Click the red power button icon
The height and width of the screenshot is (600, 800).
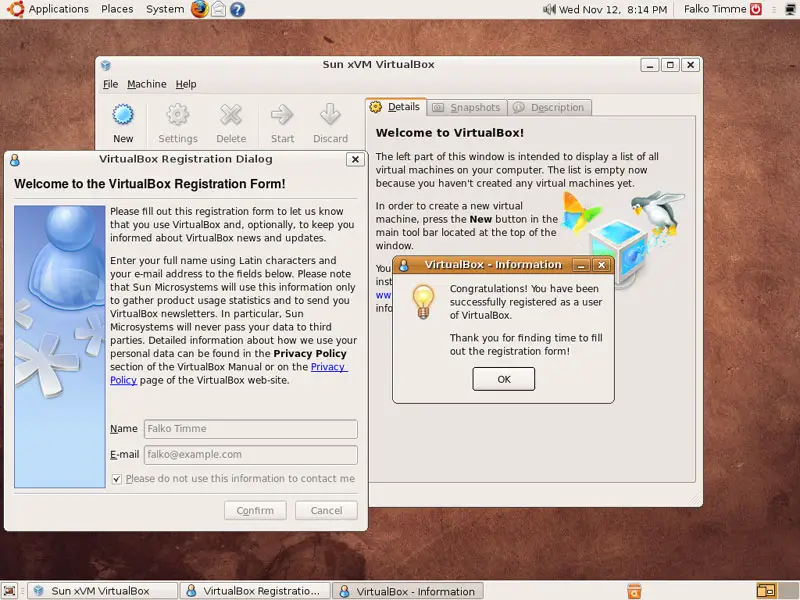coord(756,9)
